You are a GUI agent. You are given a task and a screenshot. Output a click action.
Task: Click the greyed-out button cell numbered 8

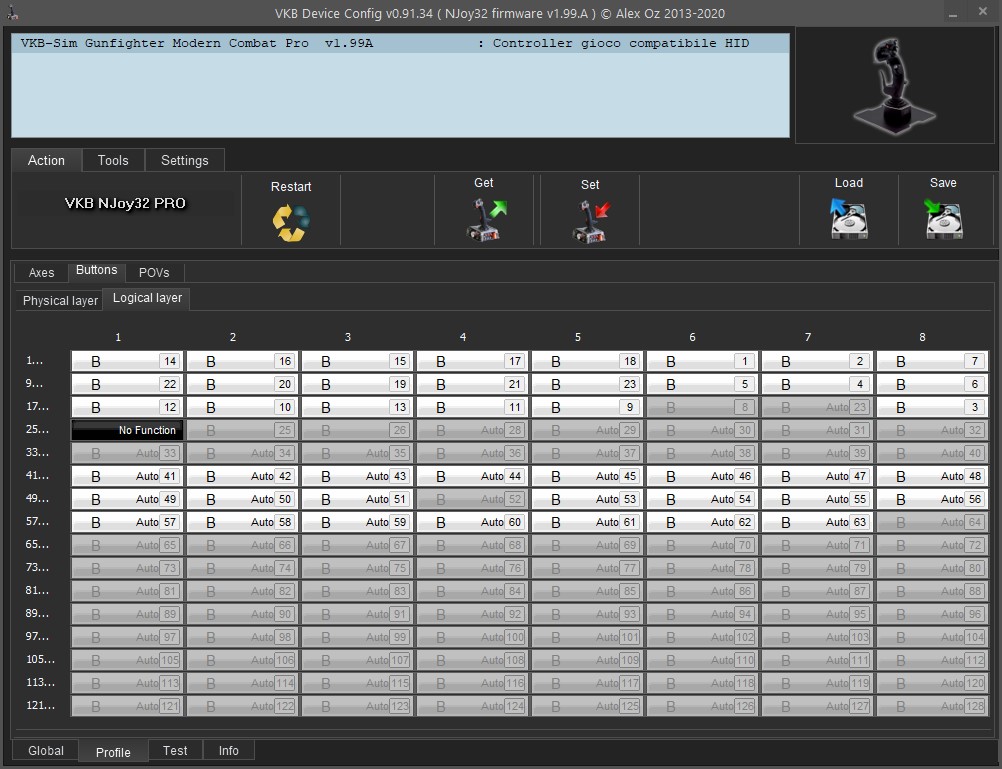702,407
